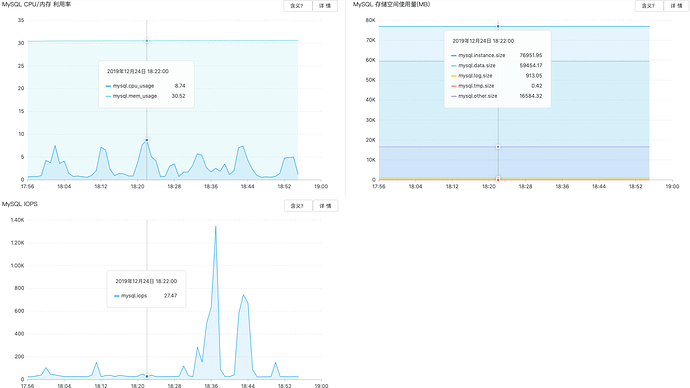Click the 80K y-axis label on storage chart
The image size is (690, 388).
(x=371, y=20)
